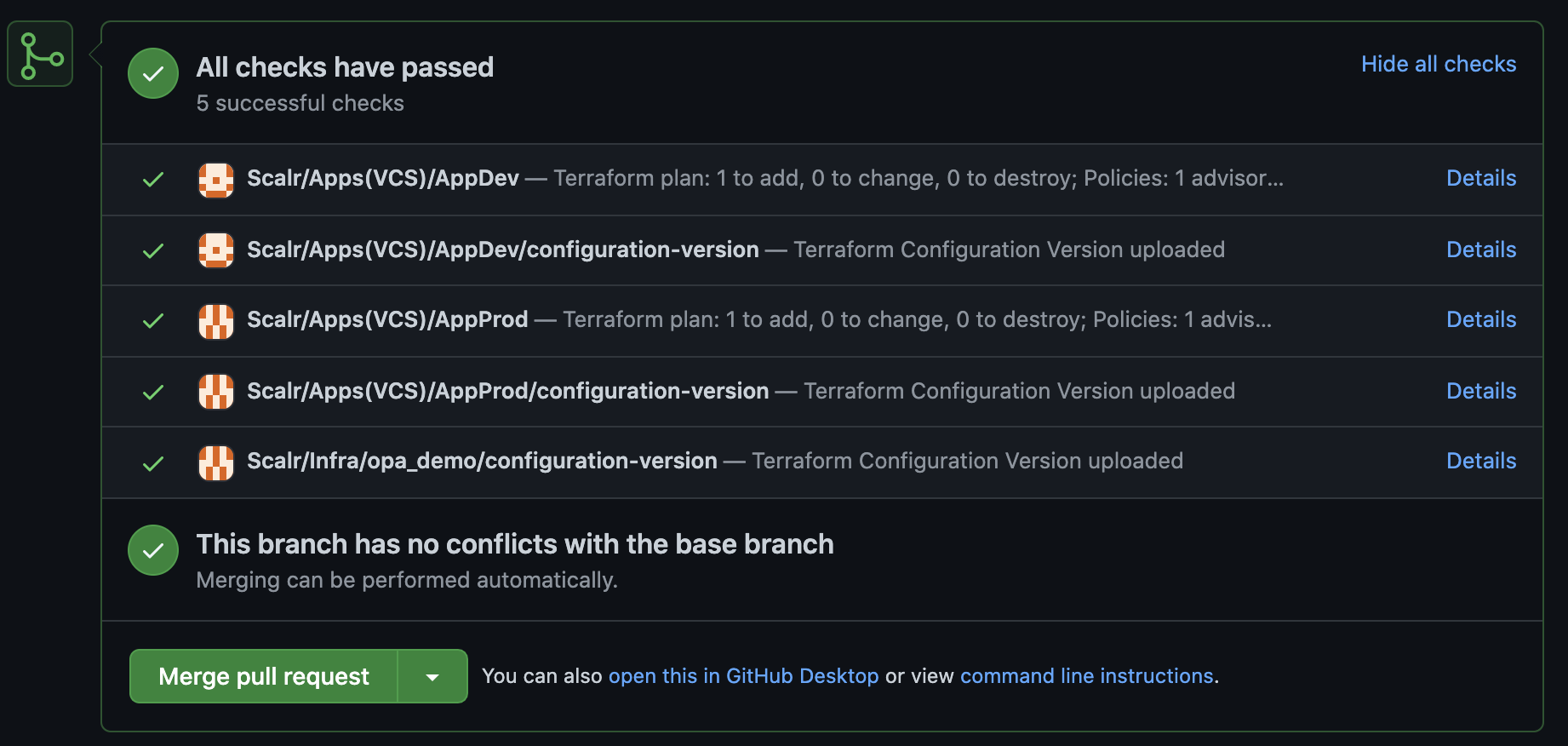Click 'Terraform Configuration Version uploaded' on opa_demo row
This screenshot has width=1568, height=746.
point(968,461)
